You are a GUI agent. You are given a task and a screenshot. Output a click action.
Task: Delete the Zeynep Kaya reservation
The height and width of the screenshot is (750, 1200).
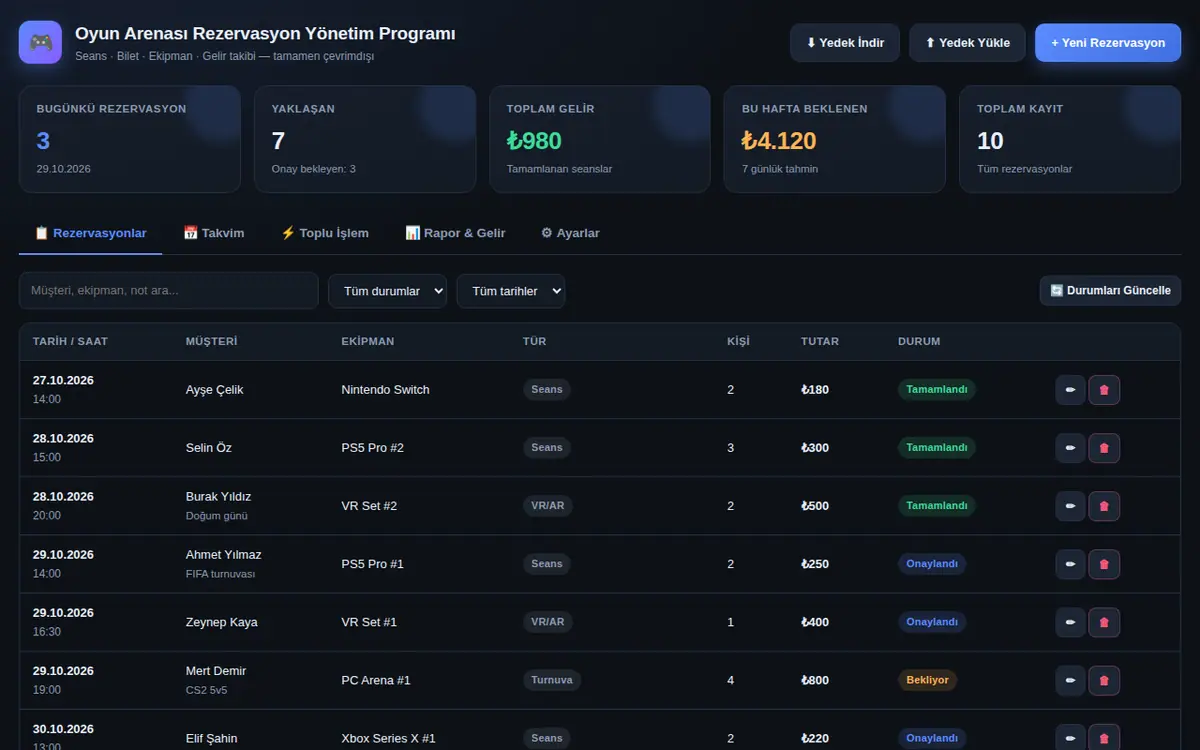click(x=1104, y=622)
